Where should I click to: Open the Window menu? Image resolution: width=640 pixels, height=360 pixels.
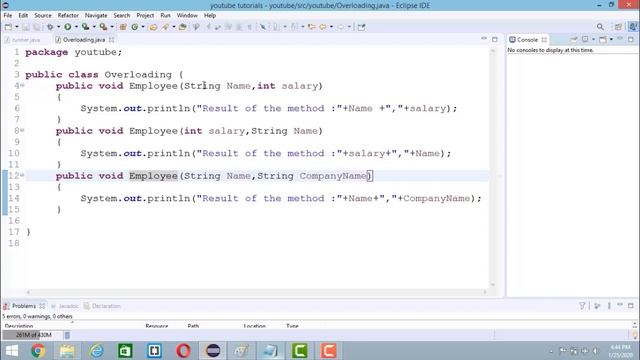click(x=187, y=15)
